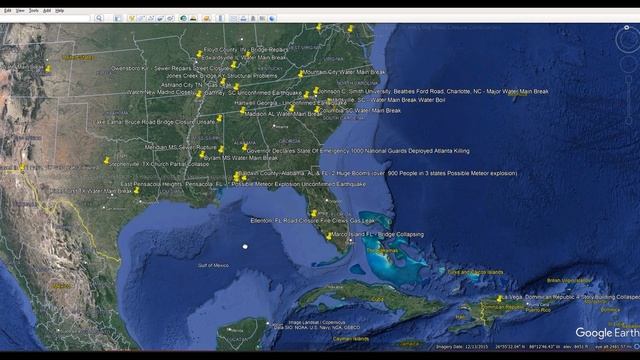Click 'Baldwin County, Alabama' huge booms label
640x360 pixels.
(x=378, y=173)
